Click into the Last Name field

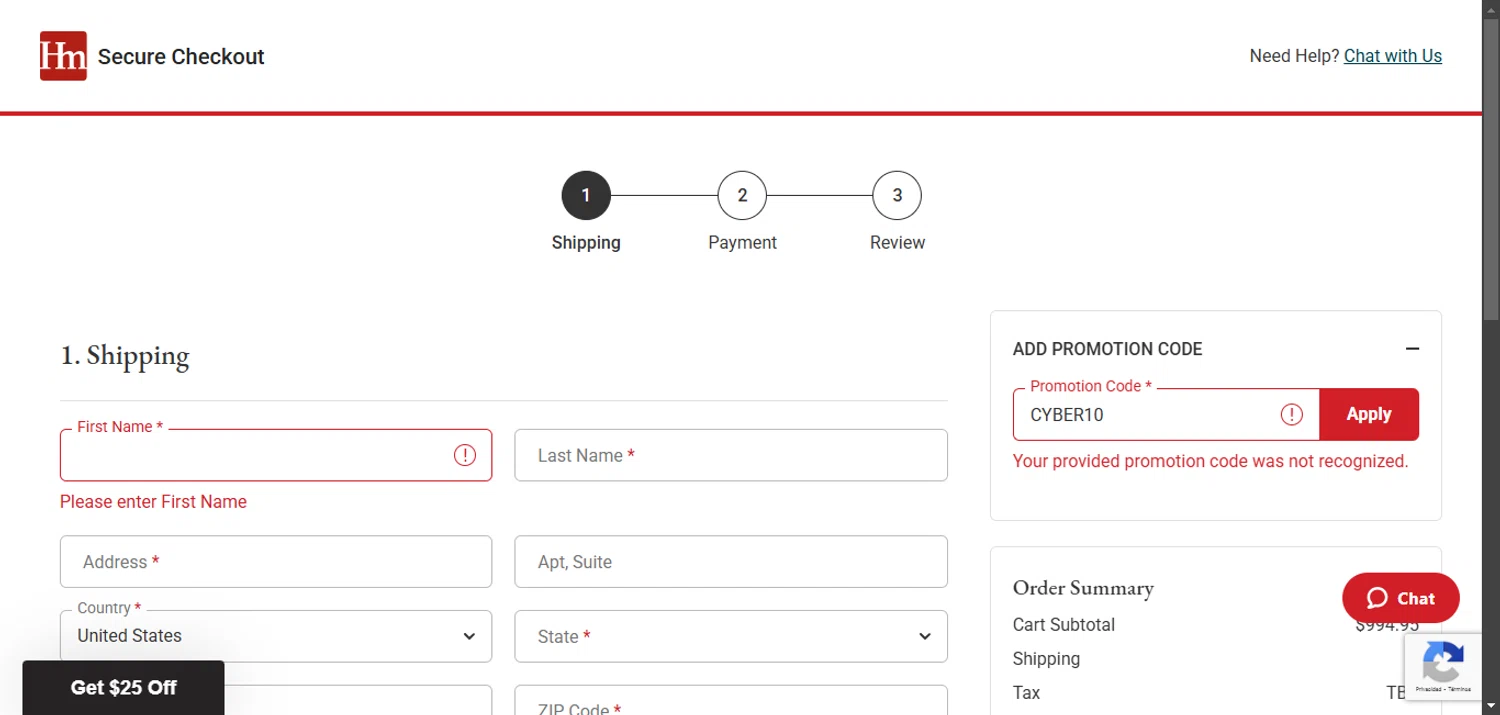(x=730, y=456)
